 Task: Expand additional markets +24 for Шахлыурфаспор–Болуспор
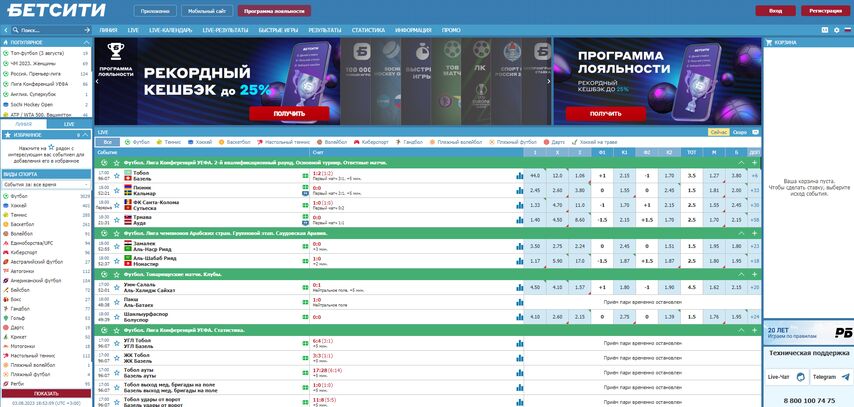[x=754, y=317]
